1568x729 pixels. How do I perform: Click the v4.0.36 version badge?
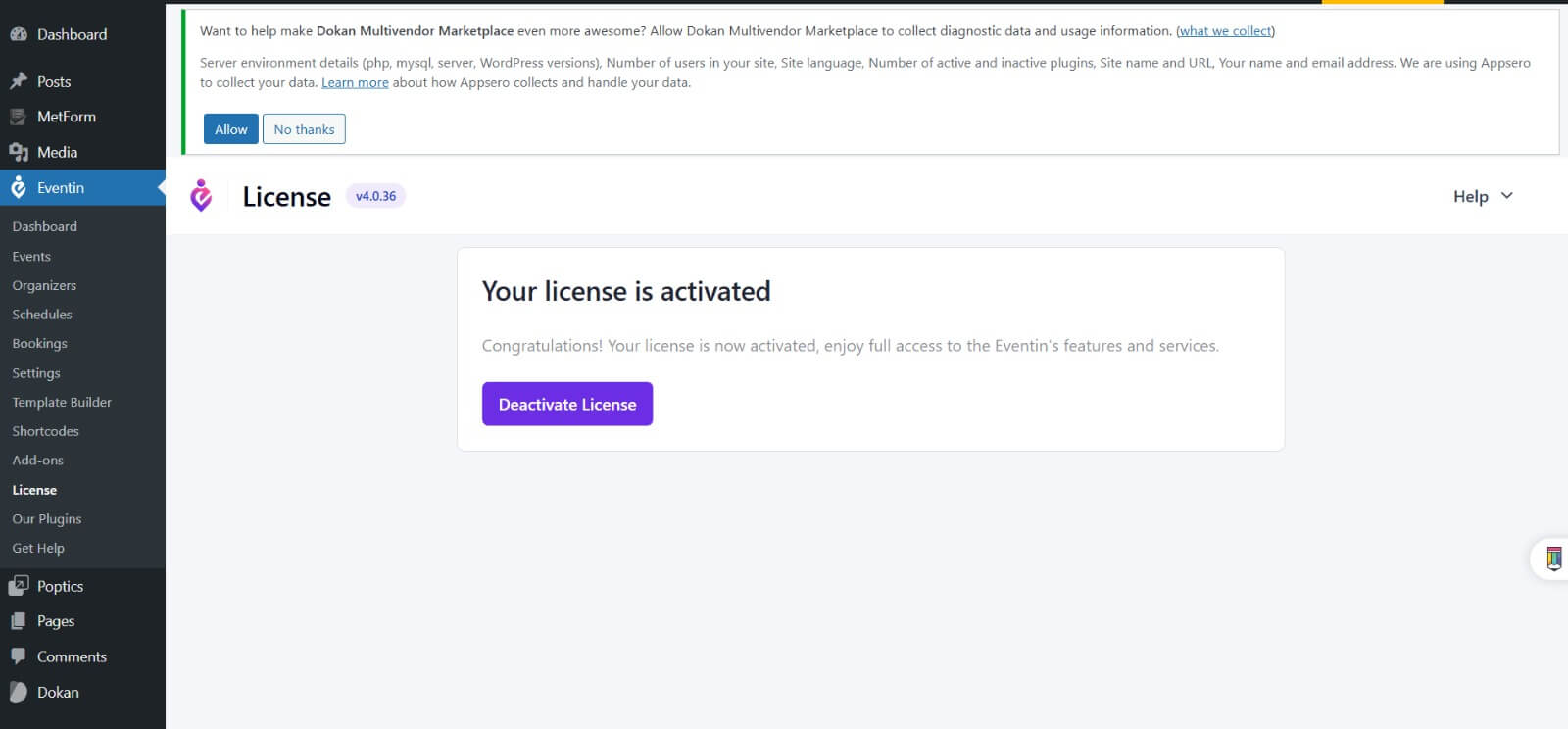click(x=375, y=196)
